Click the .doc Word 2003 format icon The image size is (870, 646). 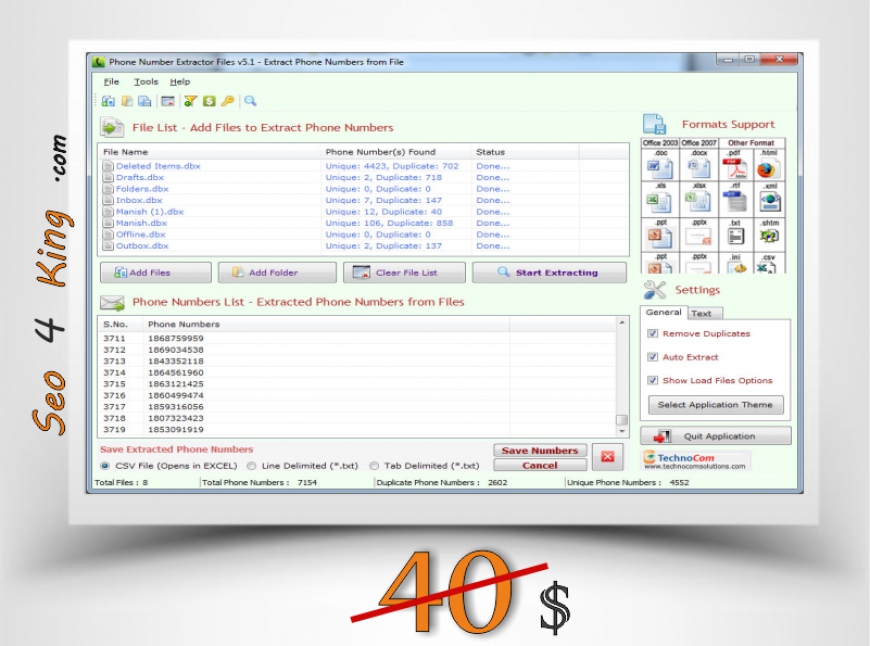click(x=660, y=168)
